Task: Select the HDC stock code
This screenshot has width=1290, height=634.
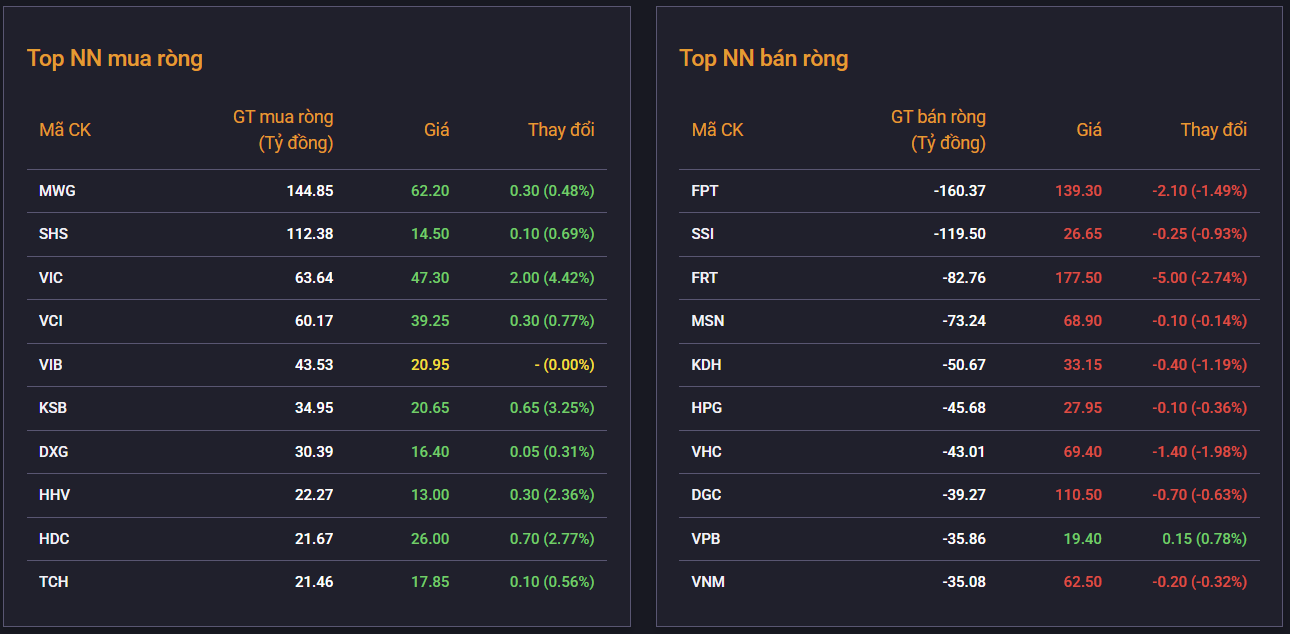Action: (x=54, y=539)
